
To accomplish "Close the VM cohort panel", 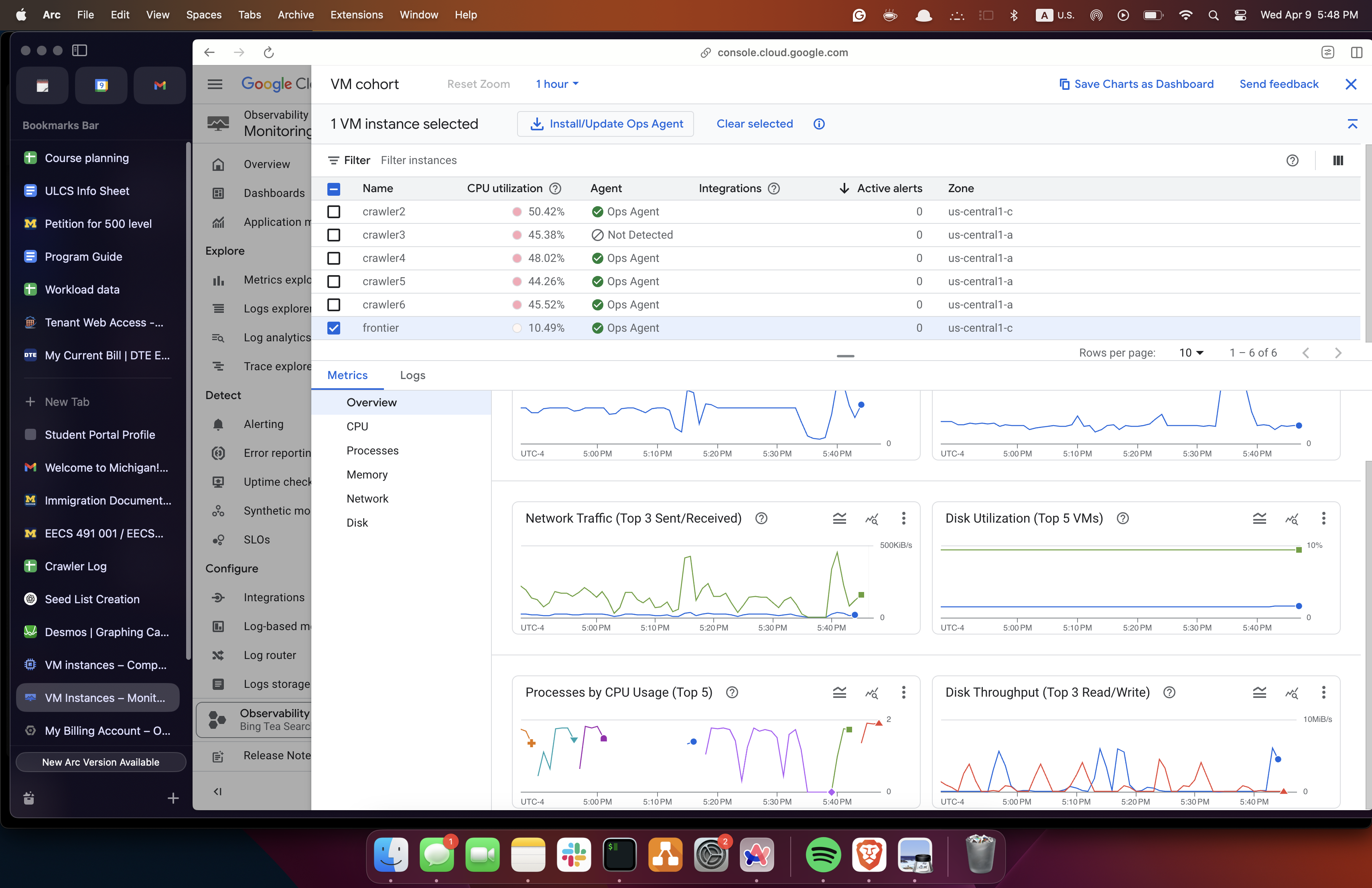I will (1351, 84).
